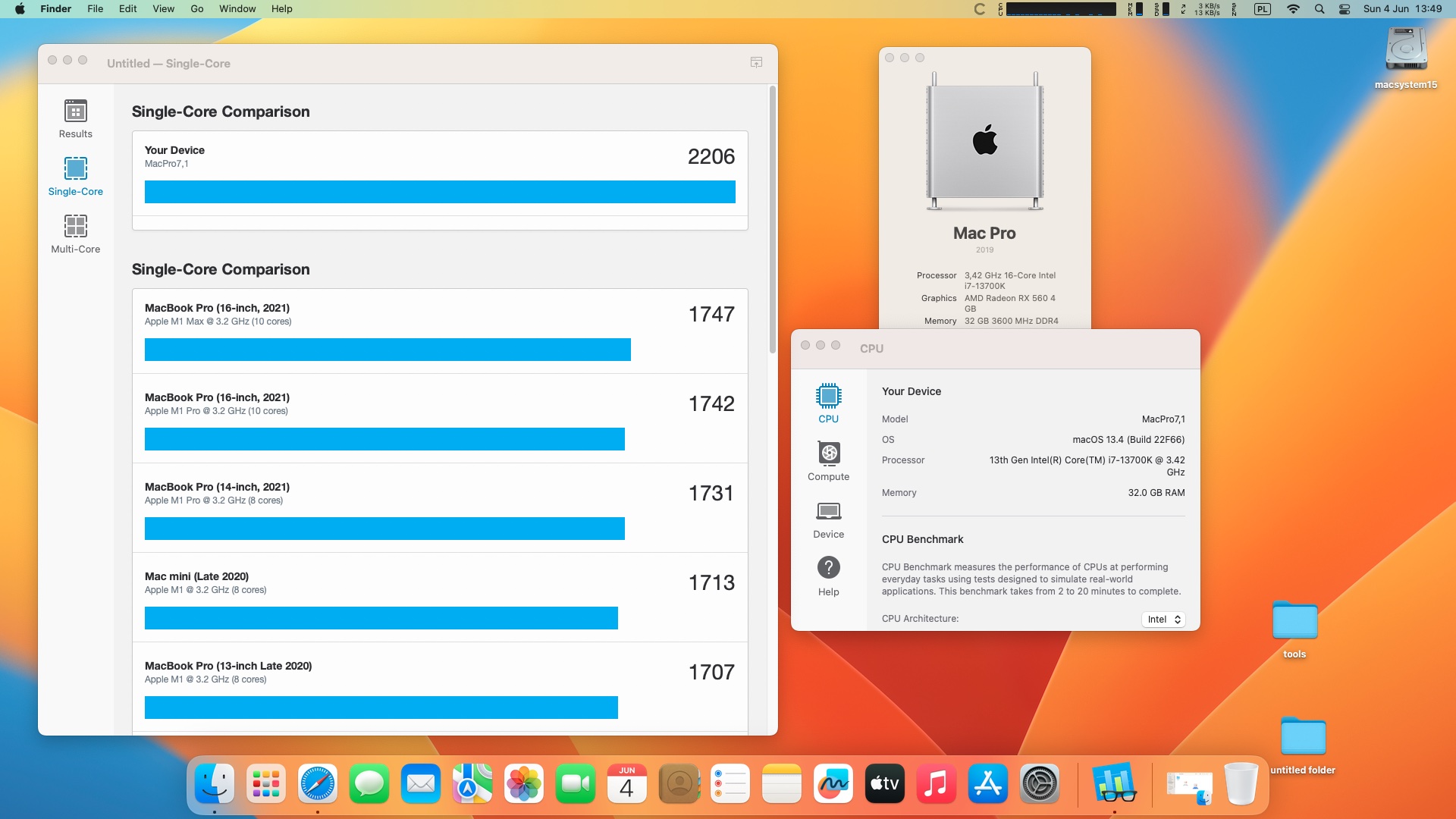Viewport: 1456px width, 819px height.
Task: Open the Window menu
Action: 237,9
